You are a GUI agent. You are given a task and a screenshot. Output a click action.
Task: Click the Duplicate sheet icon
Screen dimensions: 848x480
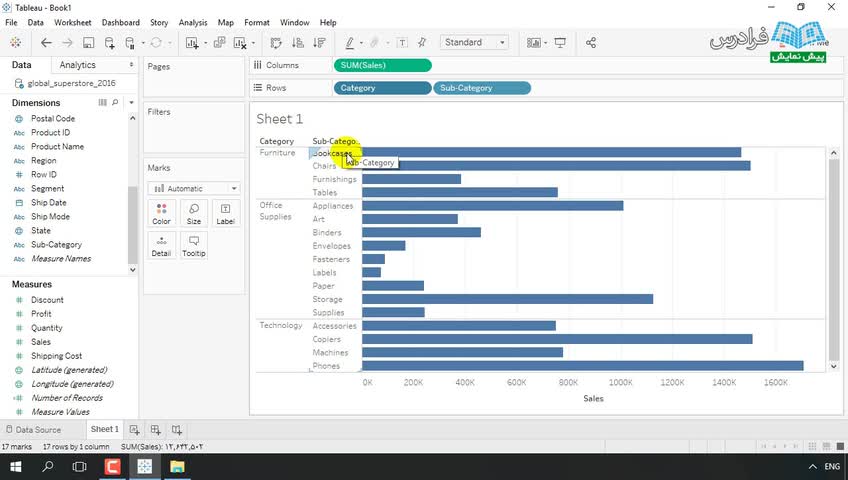click(x=219, y=42)
